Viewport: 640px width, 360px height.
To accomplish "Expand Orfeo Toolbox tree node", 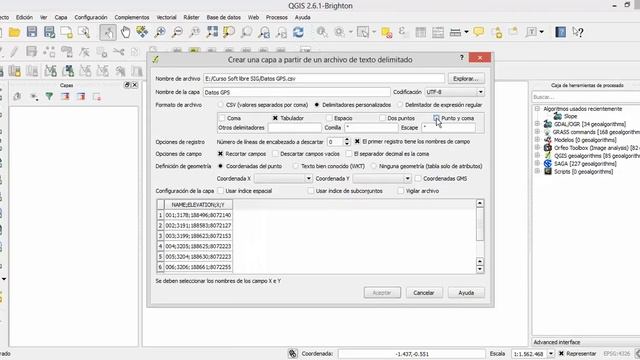I will click(x=537, y=147).
